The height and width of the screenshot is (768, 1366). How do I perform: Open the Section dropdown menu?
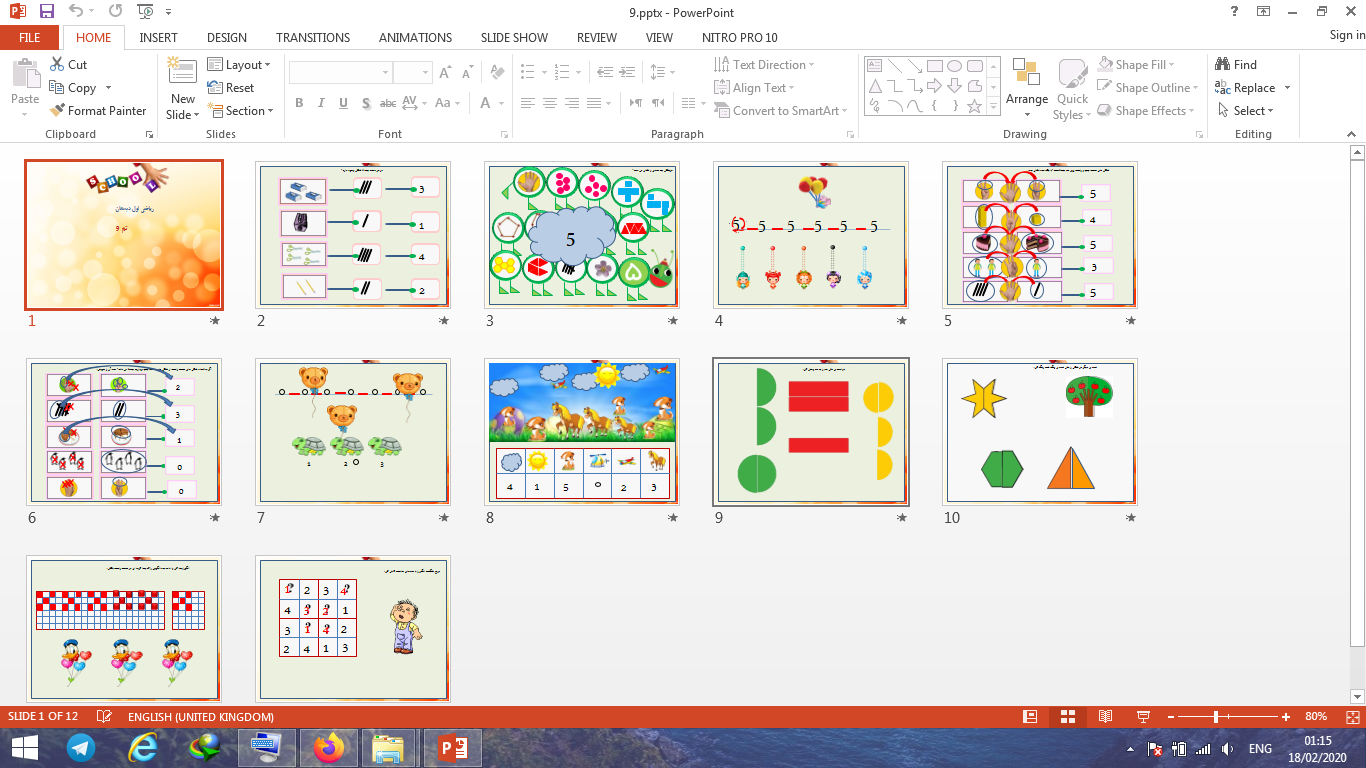(x=240, y=111)
